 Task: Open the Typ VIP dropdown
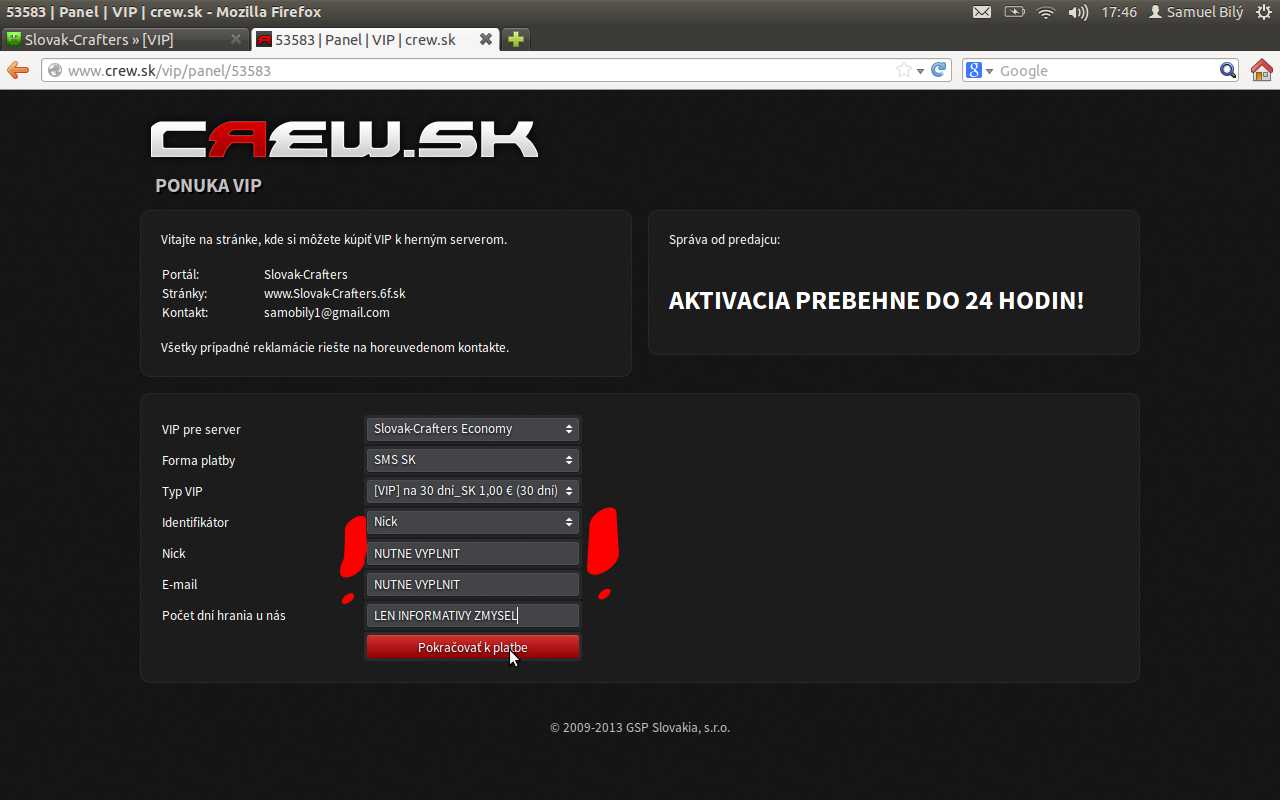(x=473, y=491)
